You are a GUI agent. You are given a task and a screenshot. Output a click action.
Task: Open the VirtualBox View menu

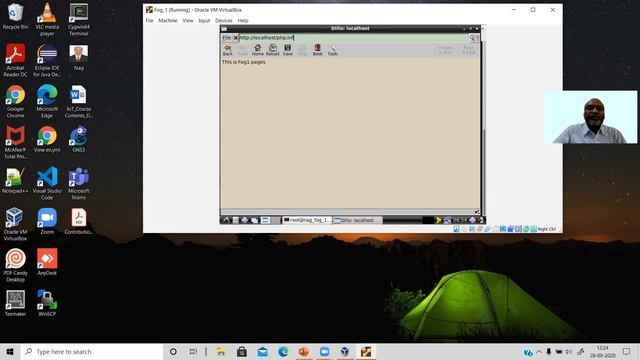point(188,20)
